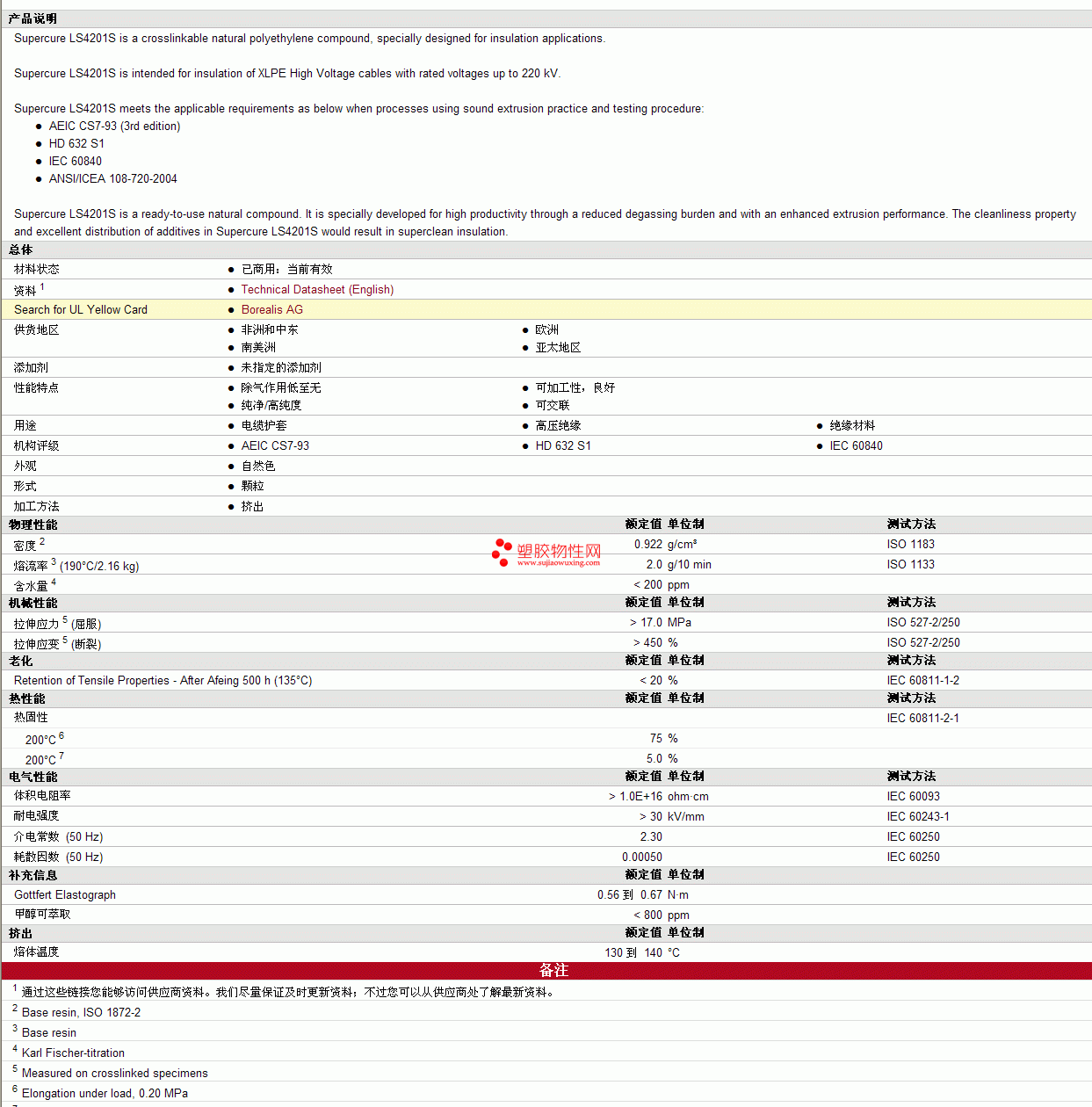Open the Borealis AG link
1092x1107 pixels.
tap(272, 309)
